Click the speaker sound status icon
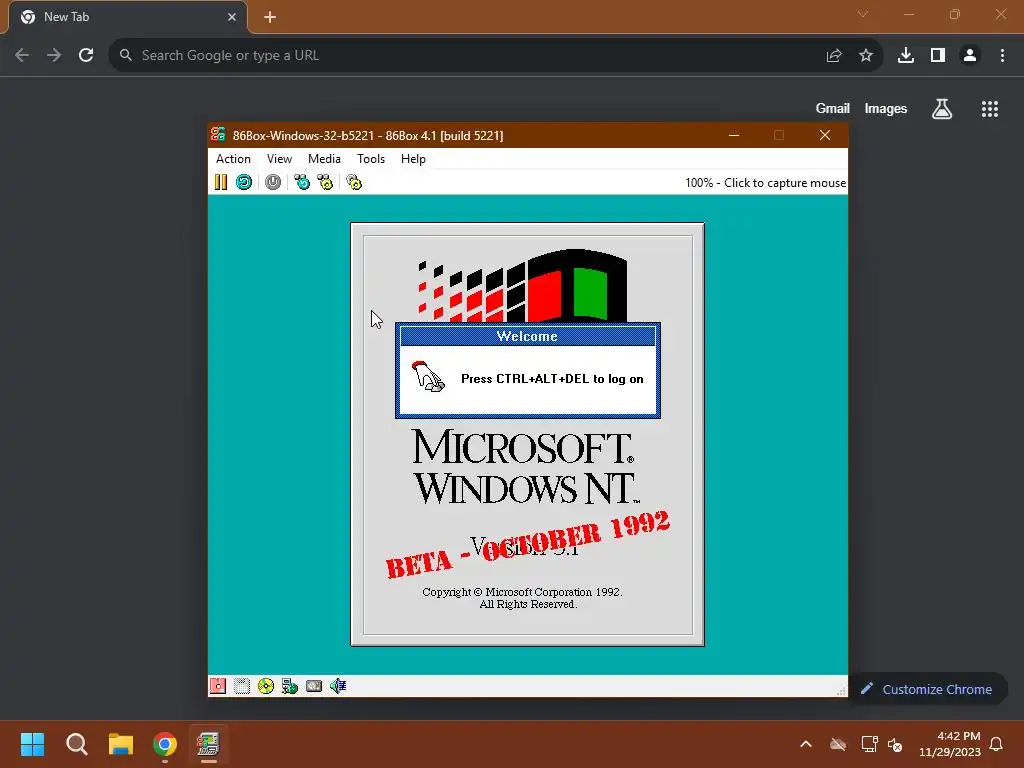The image size is (1024, 768). point(338,686)
